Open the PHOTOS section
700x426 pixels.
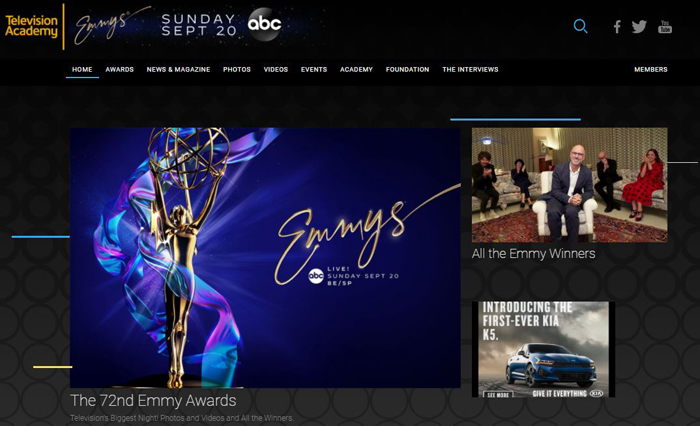coord(237,70)
